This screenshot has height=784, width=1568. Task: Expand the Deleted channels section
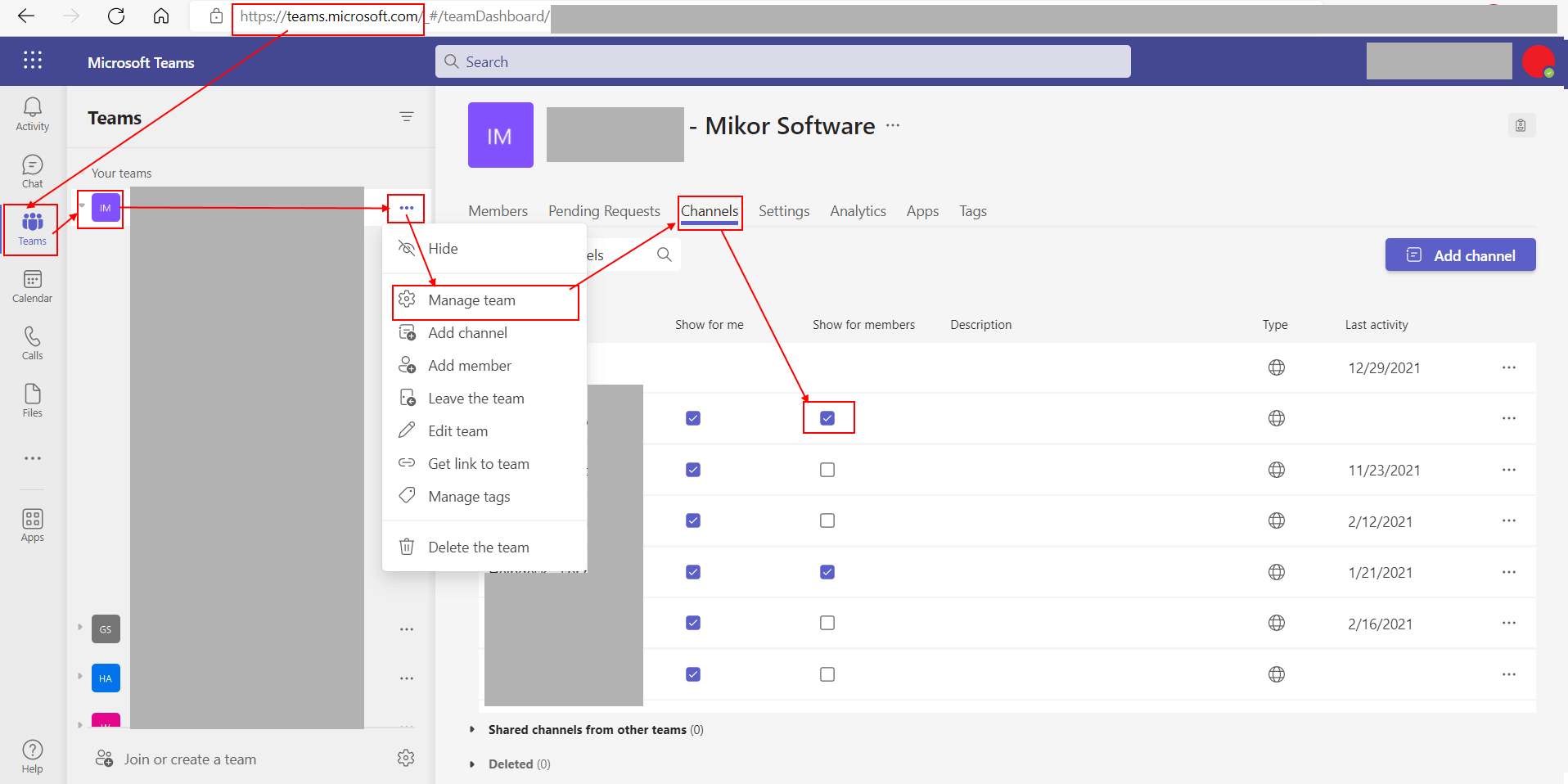pos(472,764)
